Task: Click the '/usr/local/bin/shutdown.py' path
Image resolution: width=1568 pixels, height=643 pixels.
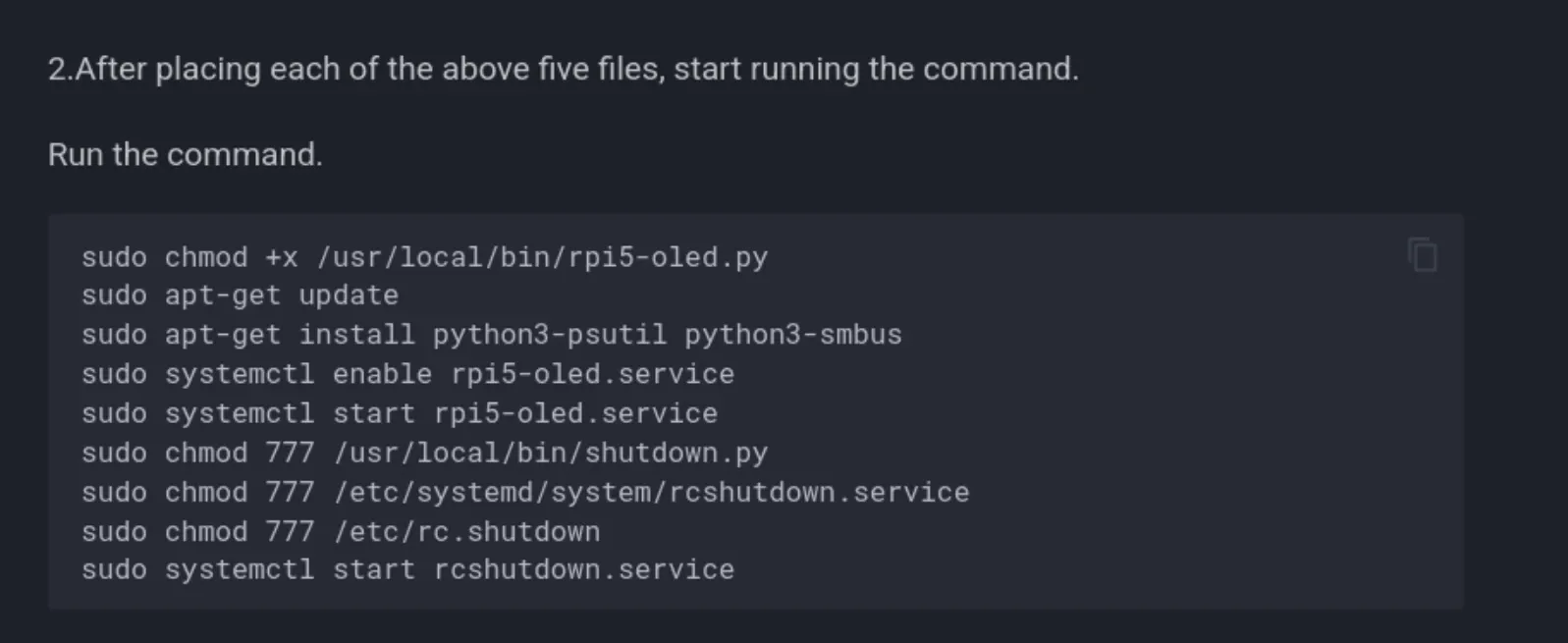Action: 551,453
